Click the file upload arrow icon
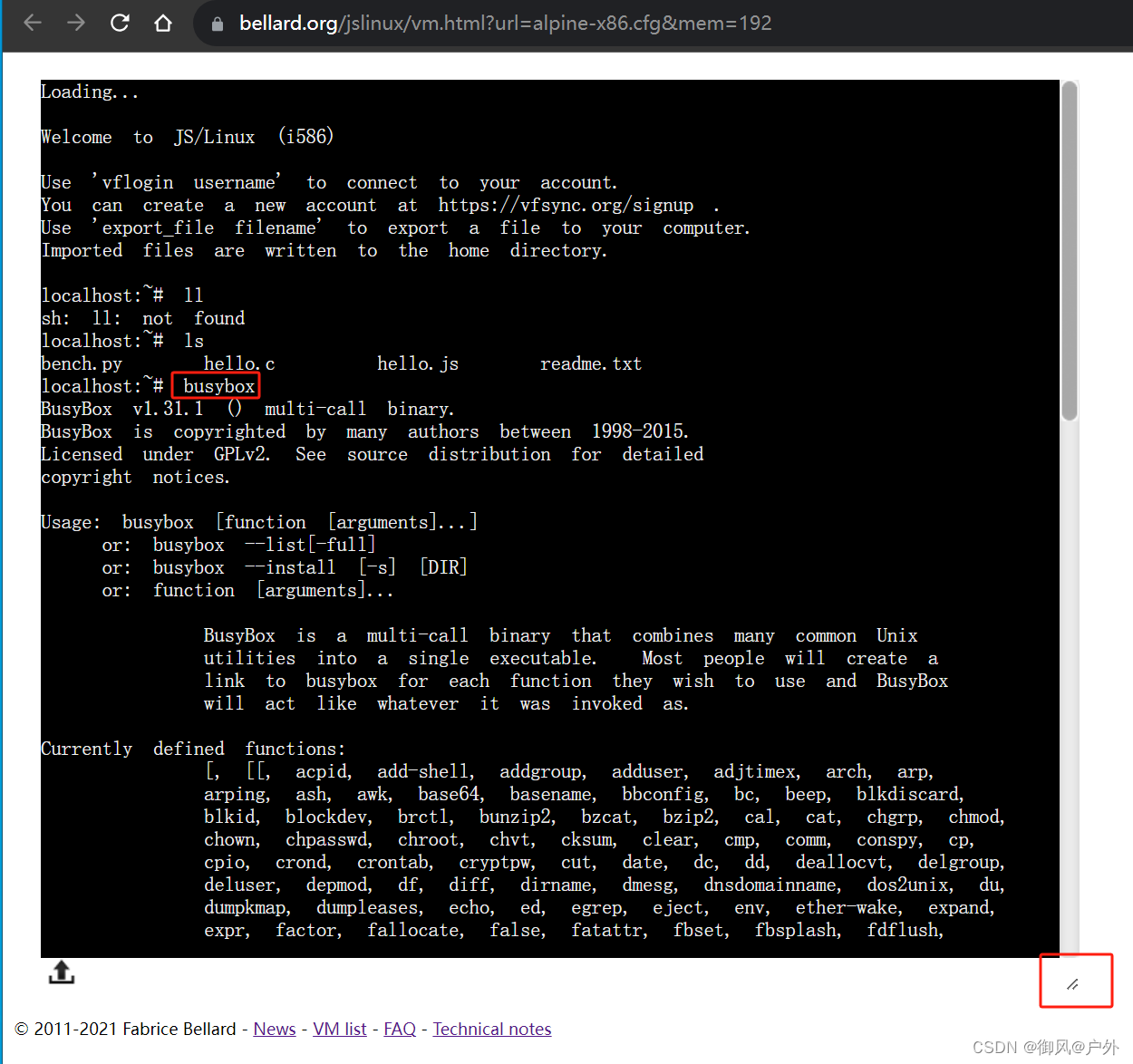This screenshot has width=1133, height=1064. pos(61,971)
